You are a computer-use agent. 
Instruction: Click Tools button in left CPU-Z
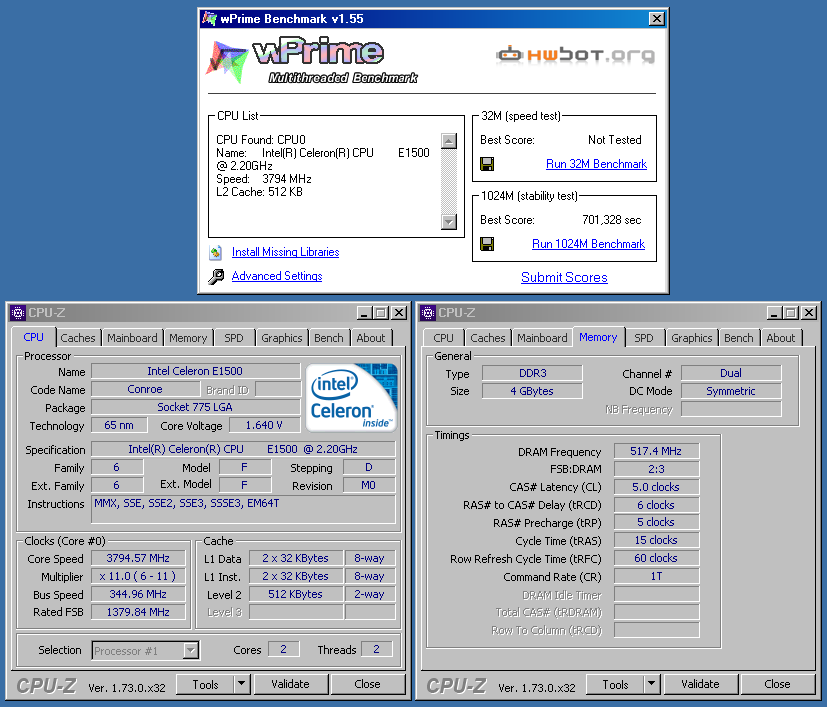click(x=205, y=684)
